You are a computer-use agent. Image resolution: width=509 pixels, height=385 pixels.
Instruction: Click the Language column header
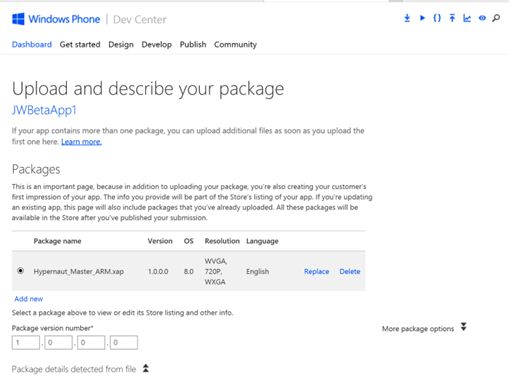pos(262,241)
